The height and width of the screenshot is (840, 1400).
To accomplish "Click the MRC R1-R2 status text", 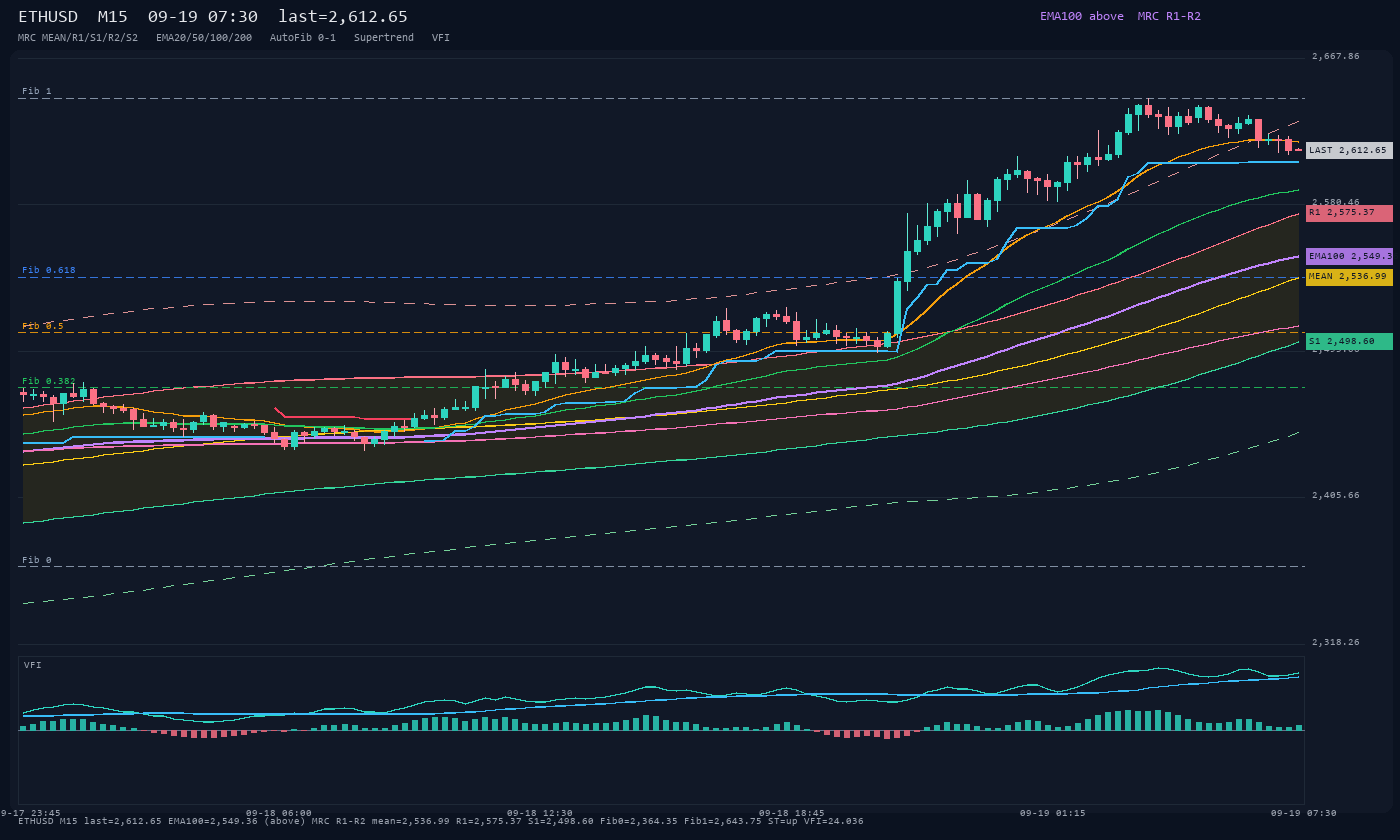I will coord(1169,16).
